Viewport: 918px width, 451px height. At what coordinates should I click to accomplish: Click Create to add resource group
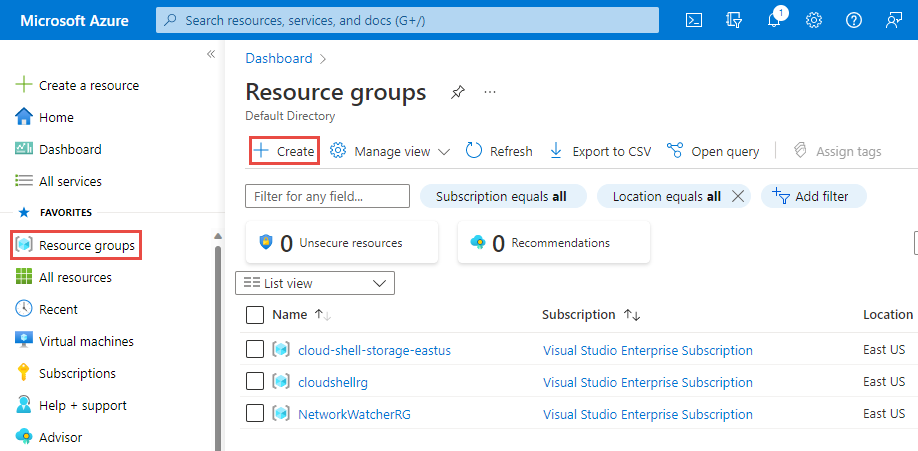284,152
